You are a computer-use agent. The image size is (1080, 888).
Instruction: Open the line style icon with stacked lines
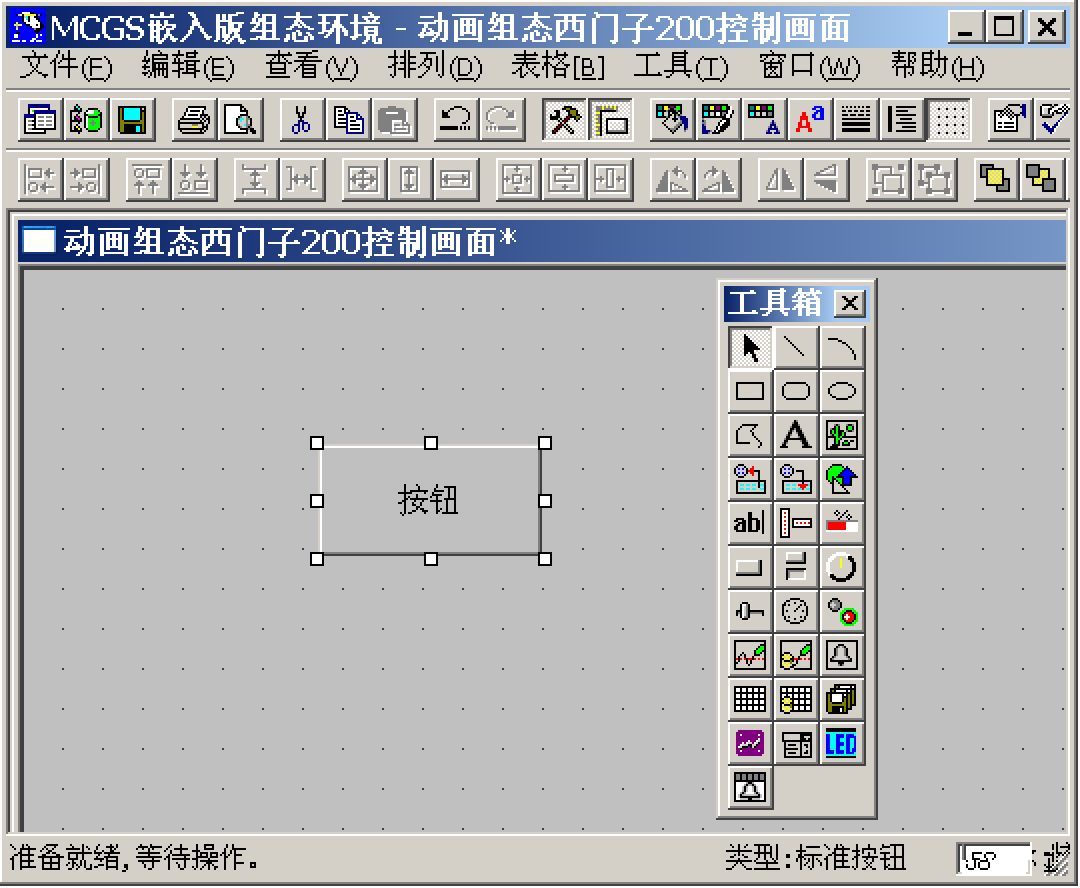pos(856,120)
